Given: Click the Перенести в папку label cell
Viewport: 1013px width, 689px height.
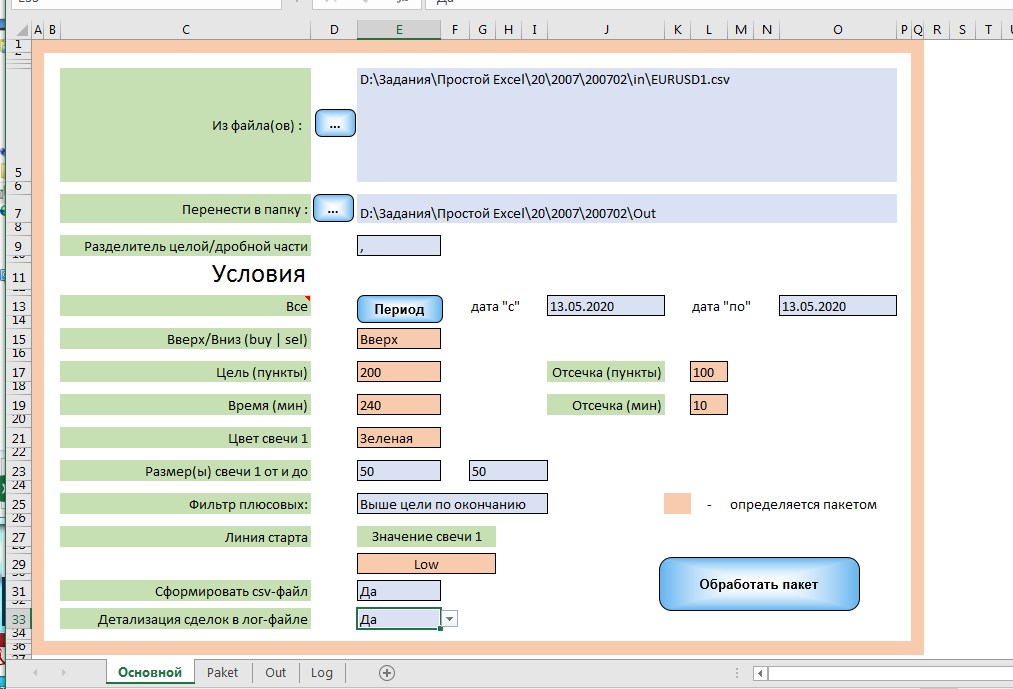Looking at the screenshot, I should [x=185, y=209].
